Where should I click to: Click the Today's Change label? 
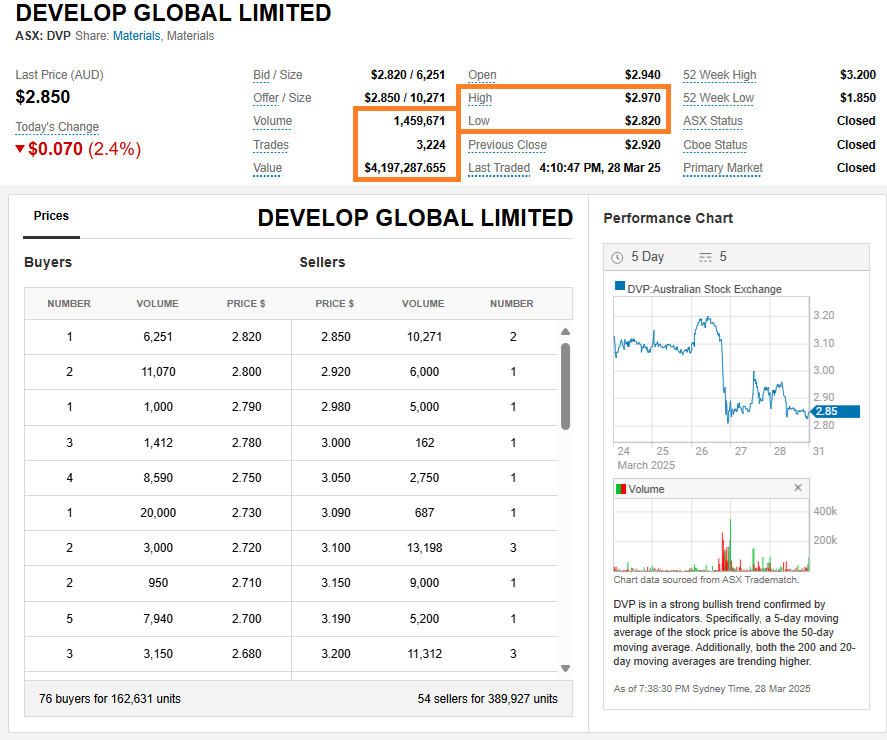click(x=57, y=127)
